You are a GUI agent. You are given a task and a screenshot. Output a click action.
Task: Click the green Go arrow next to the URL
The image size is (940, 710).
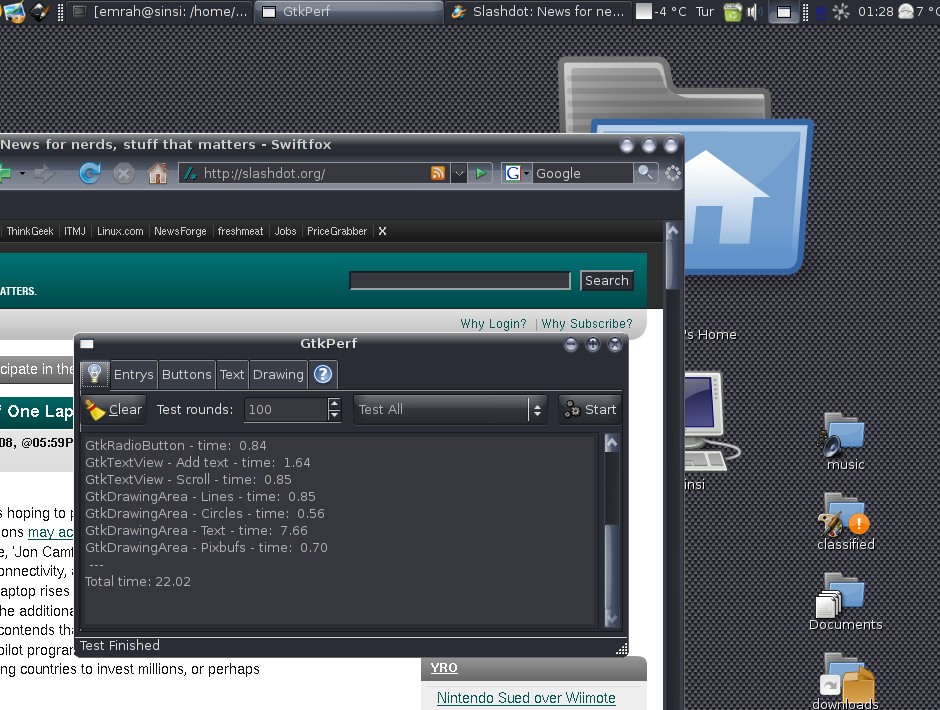point(480,174)
